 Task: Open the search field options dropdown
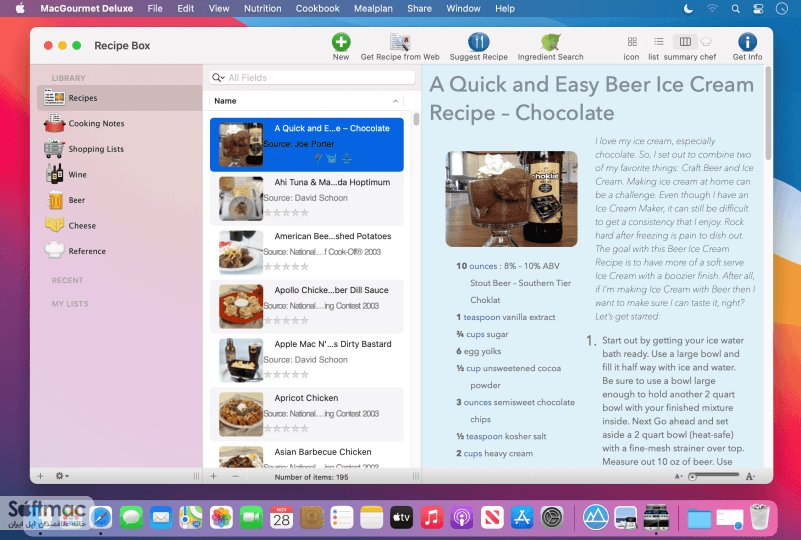coord(219,78)
